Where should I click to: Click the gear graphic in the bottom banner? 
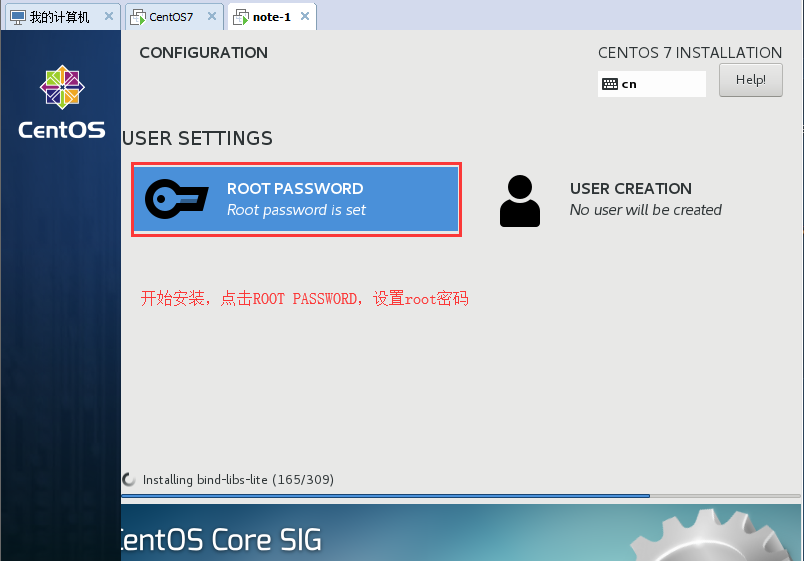click(715, 535)
